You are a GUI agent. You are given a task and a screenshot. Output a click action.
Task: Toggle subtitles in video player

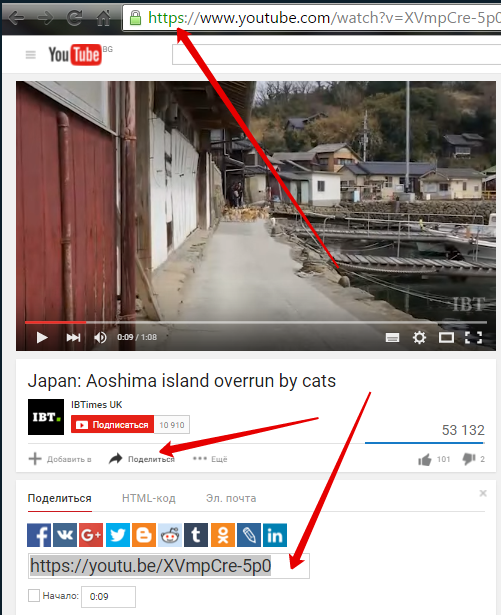[392, 337]
